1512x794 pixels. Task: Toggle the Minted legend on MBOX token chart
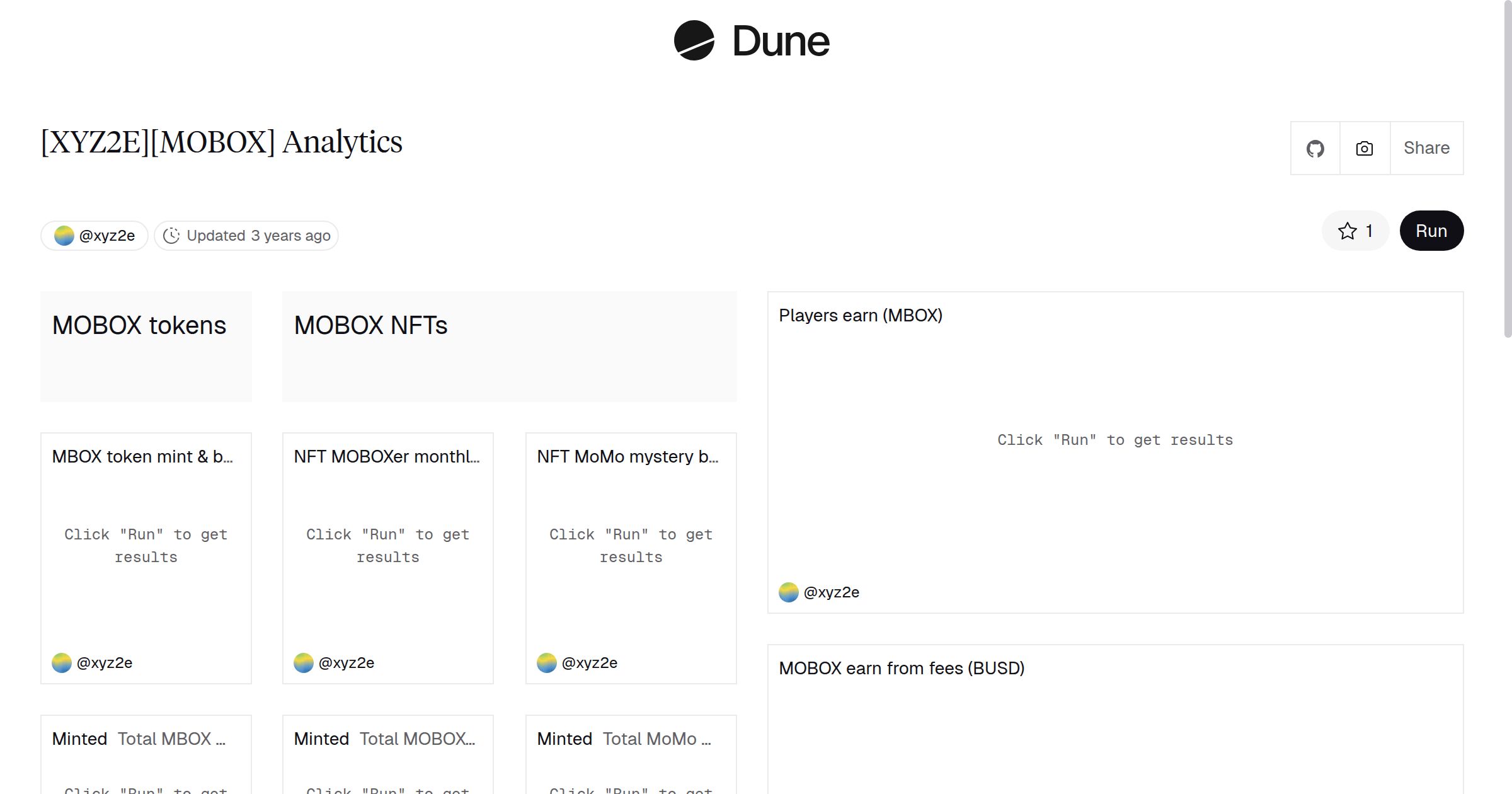click(x=79, y=739)
